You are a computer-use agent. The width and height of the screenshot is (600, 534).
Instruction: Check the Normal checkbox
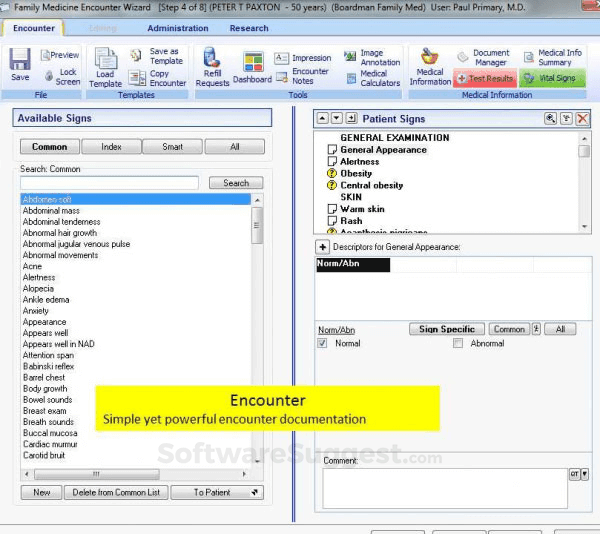322,343
